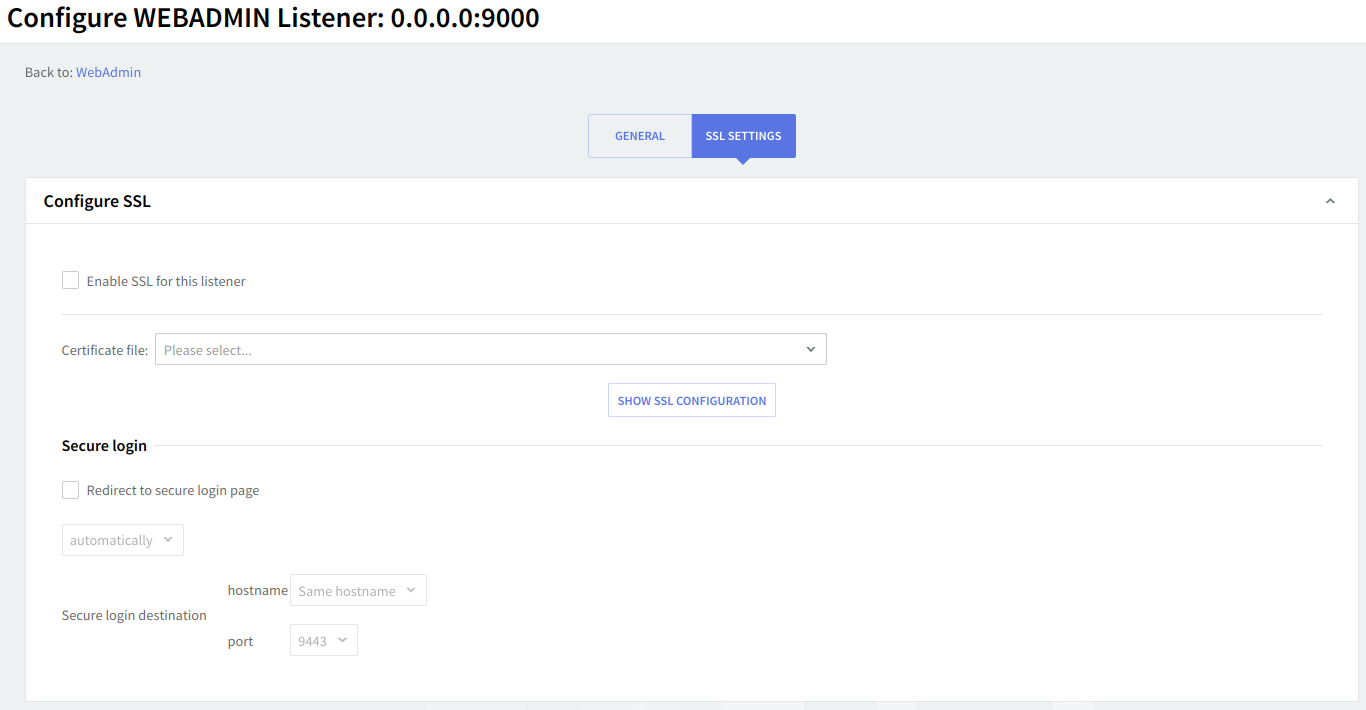1366x710 pixels.
Task: Select the SSL SETTINGS tab
Action: point(743,136)
